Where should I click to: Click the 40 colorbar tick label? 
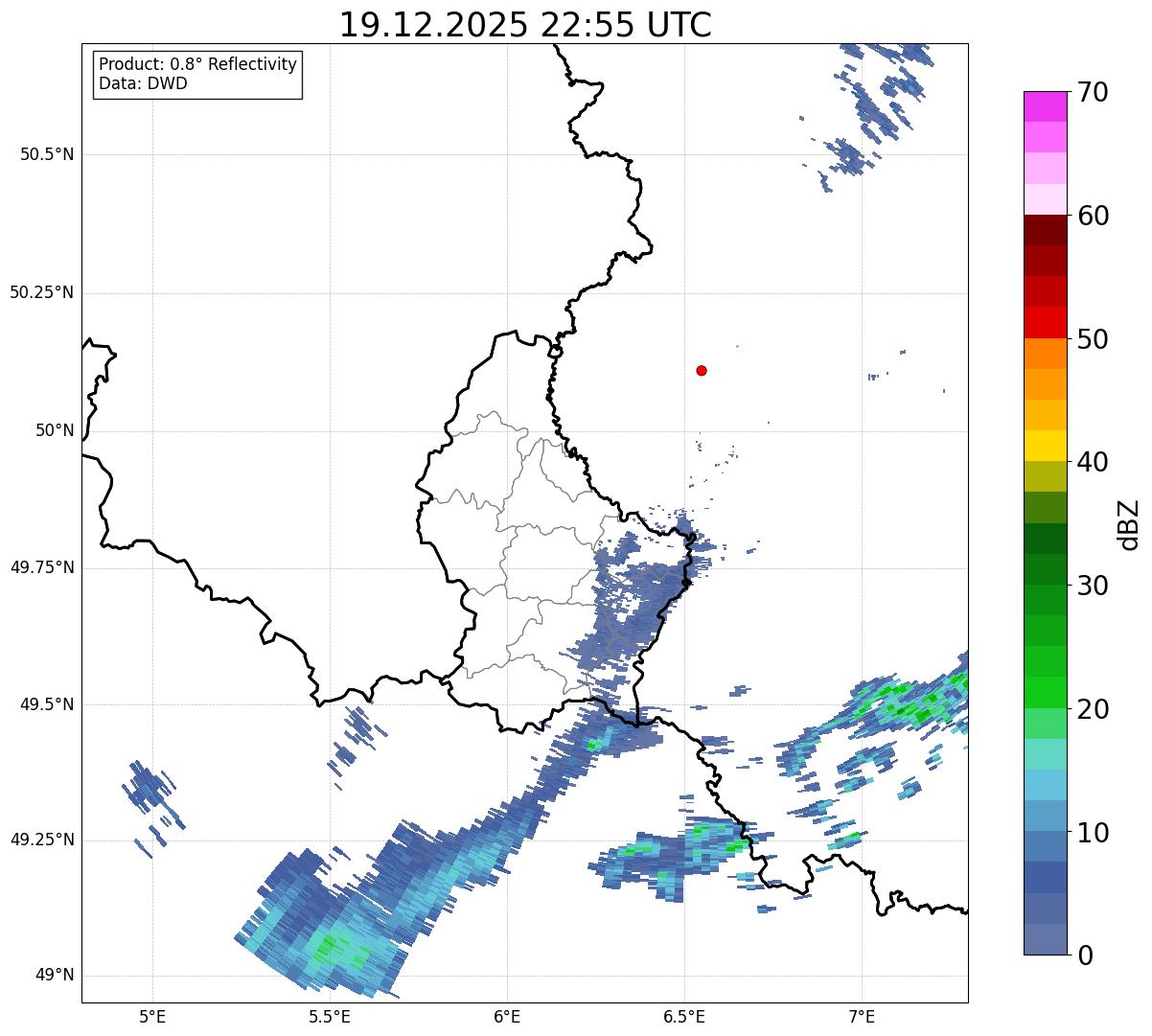tap(1093, 462)
